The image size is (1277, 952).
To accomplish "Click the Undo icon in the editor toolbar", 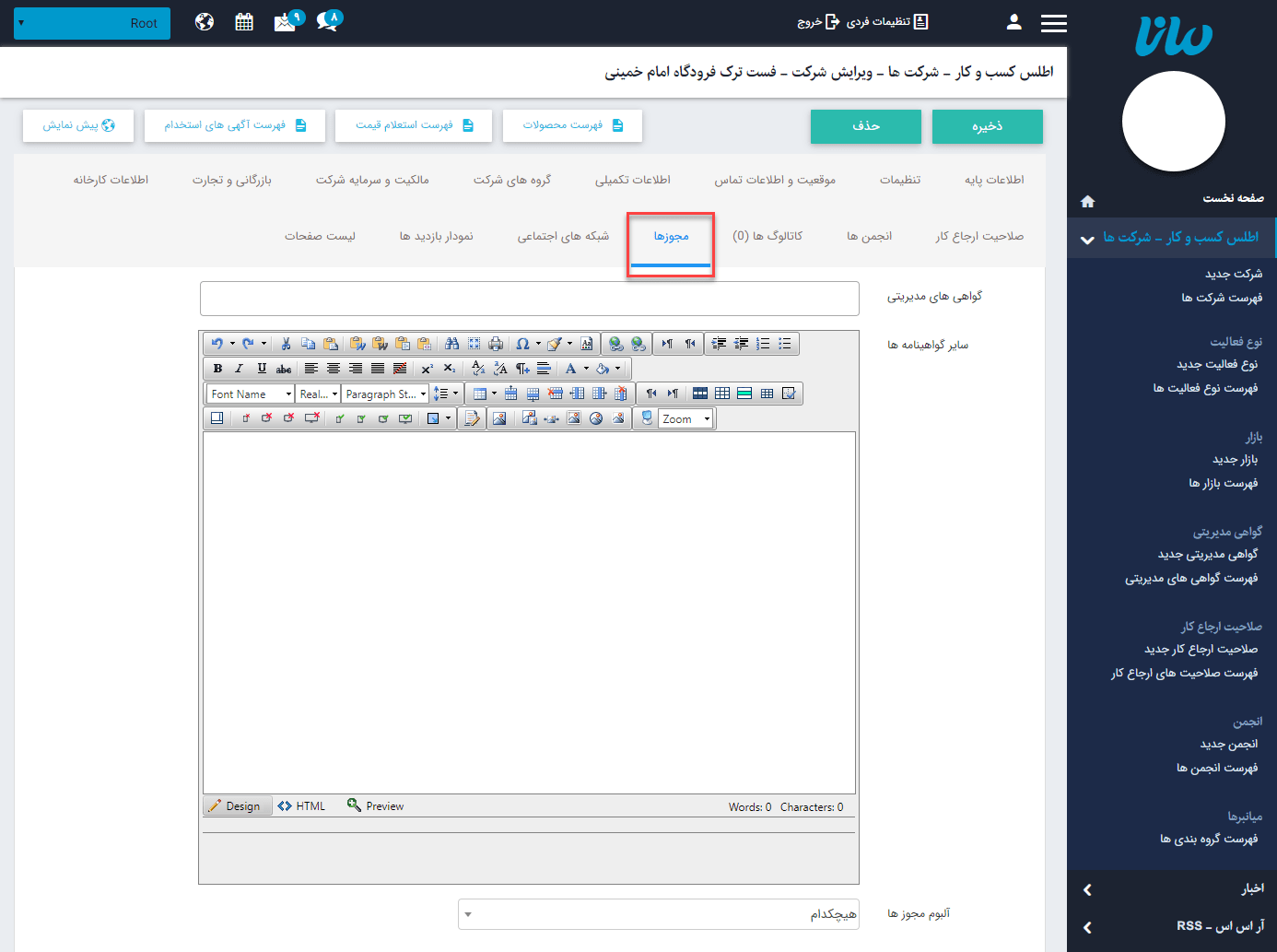I will tap(217, 344).
